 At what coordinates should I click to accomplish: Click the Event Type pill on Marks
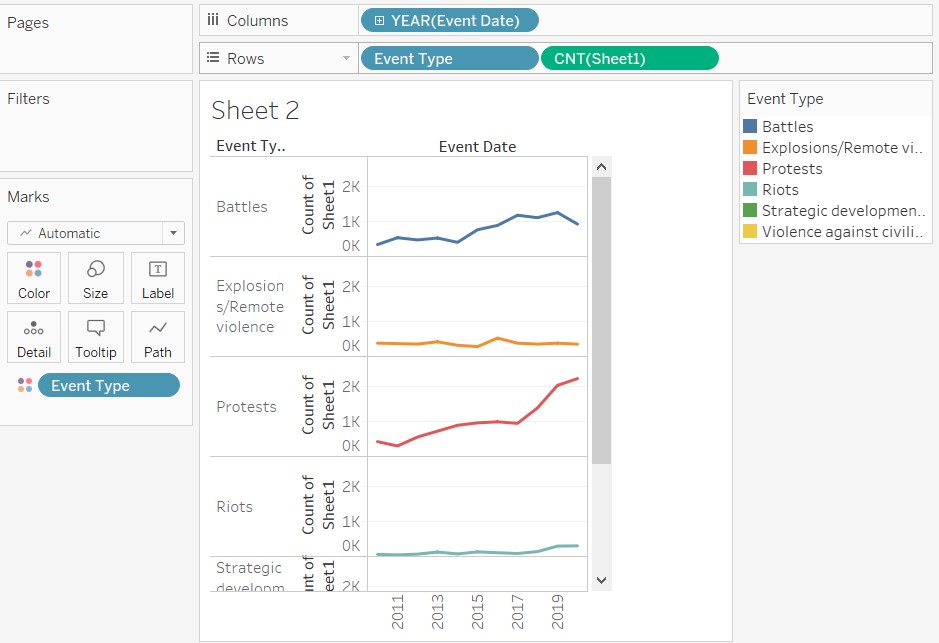click(x=108, y=385)
